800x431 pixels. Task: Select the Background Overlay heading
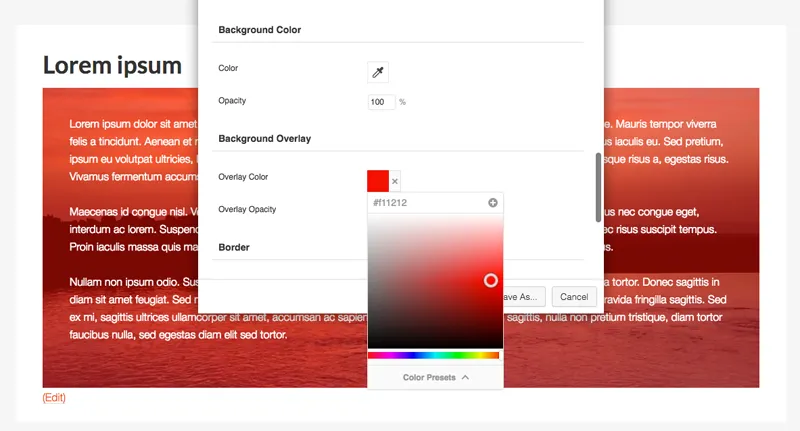click(x=264, y=139)
